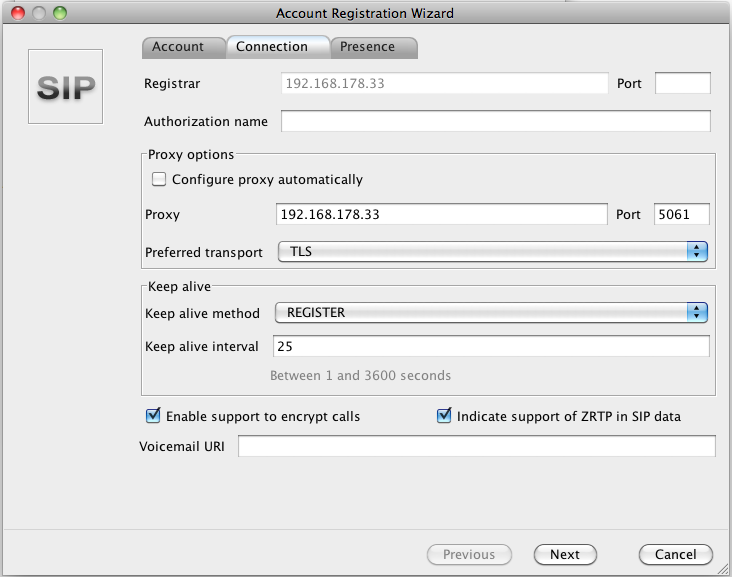Toggle Indicate support of ZRTP checkbox
This screenshot has height=577, width=732.
445,416
